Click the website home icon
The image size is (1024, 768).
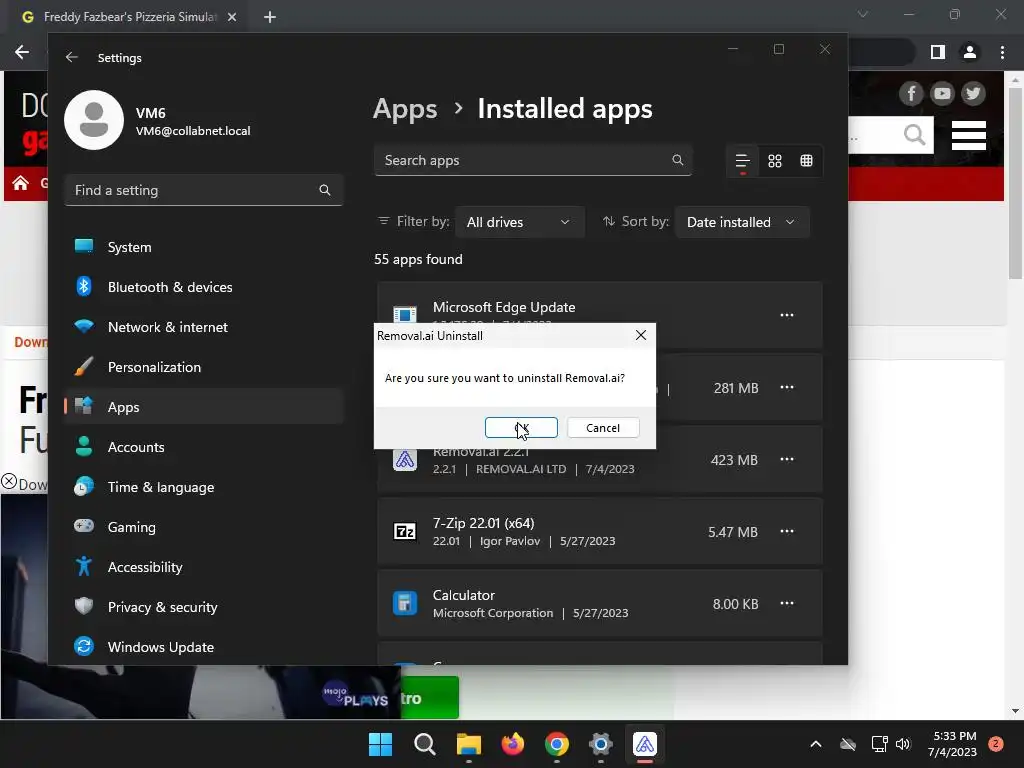pos(20,183)
